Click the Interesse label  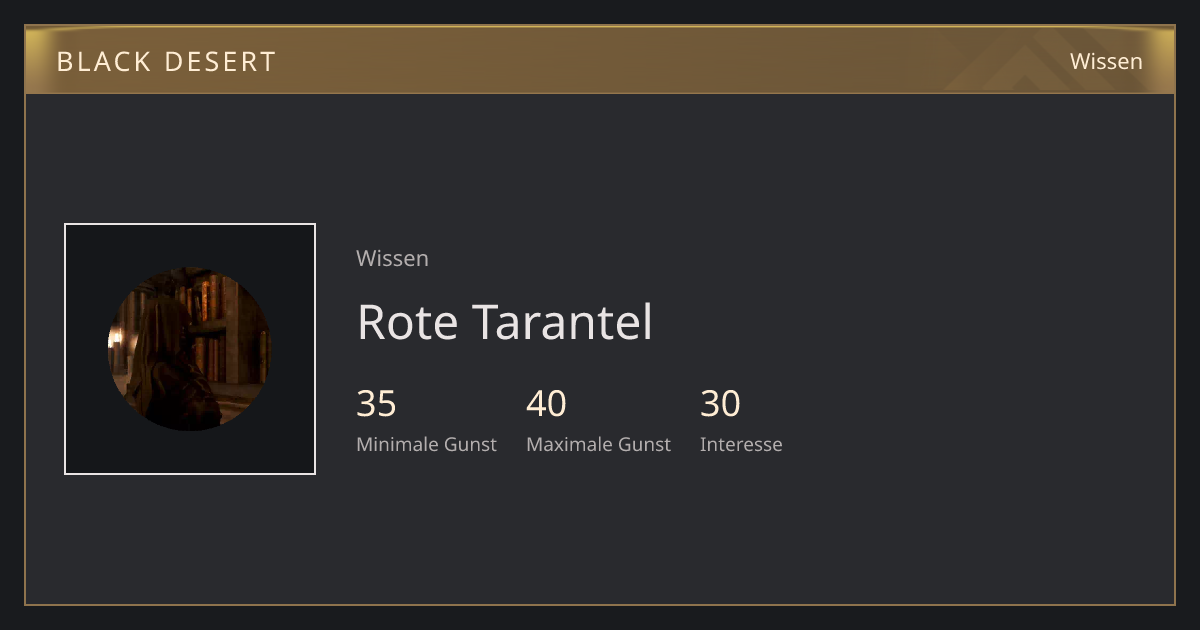(x=741, y=444)
